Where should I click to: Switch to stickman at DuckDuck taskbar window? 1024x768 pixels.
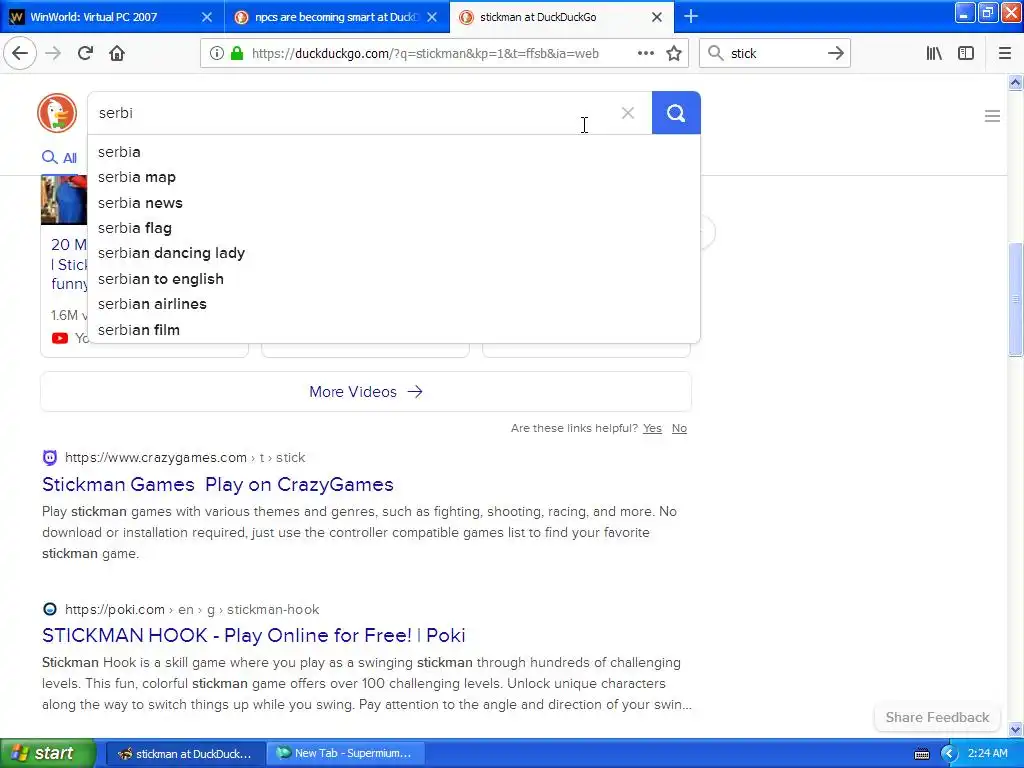pyautogui.click(x=185, y=754)
